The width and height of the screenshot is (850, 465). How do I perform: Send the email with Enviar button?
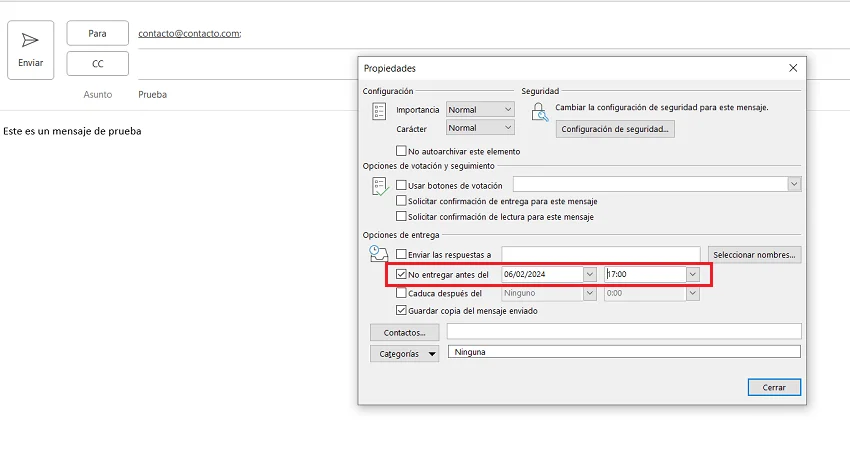click(30, 50)
